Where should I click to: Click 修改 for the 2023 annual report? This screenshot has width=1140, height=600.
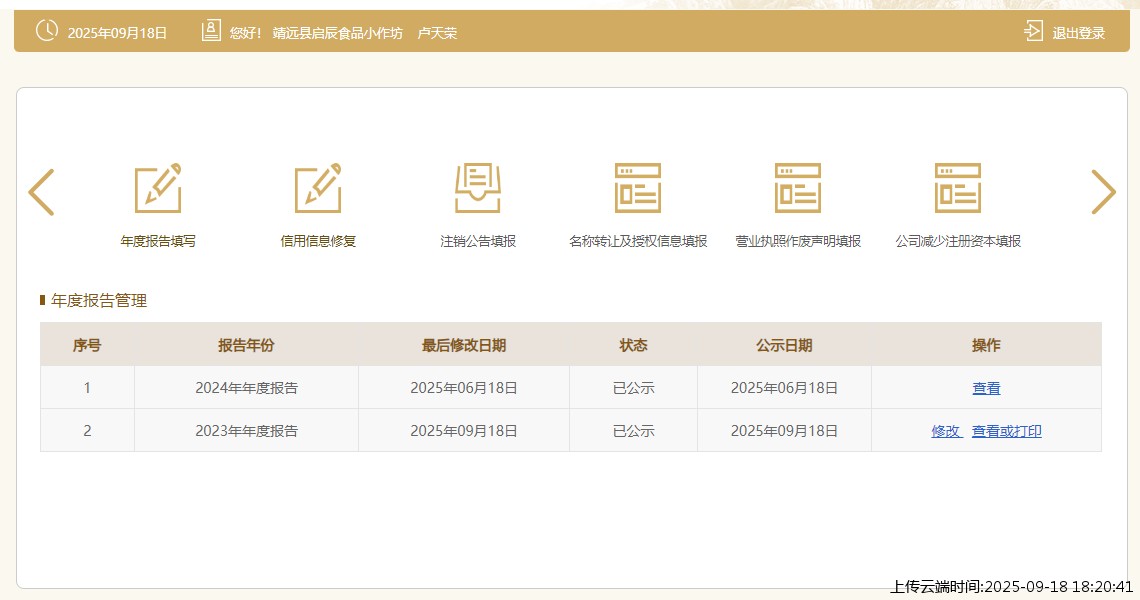tap(946, 431)
